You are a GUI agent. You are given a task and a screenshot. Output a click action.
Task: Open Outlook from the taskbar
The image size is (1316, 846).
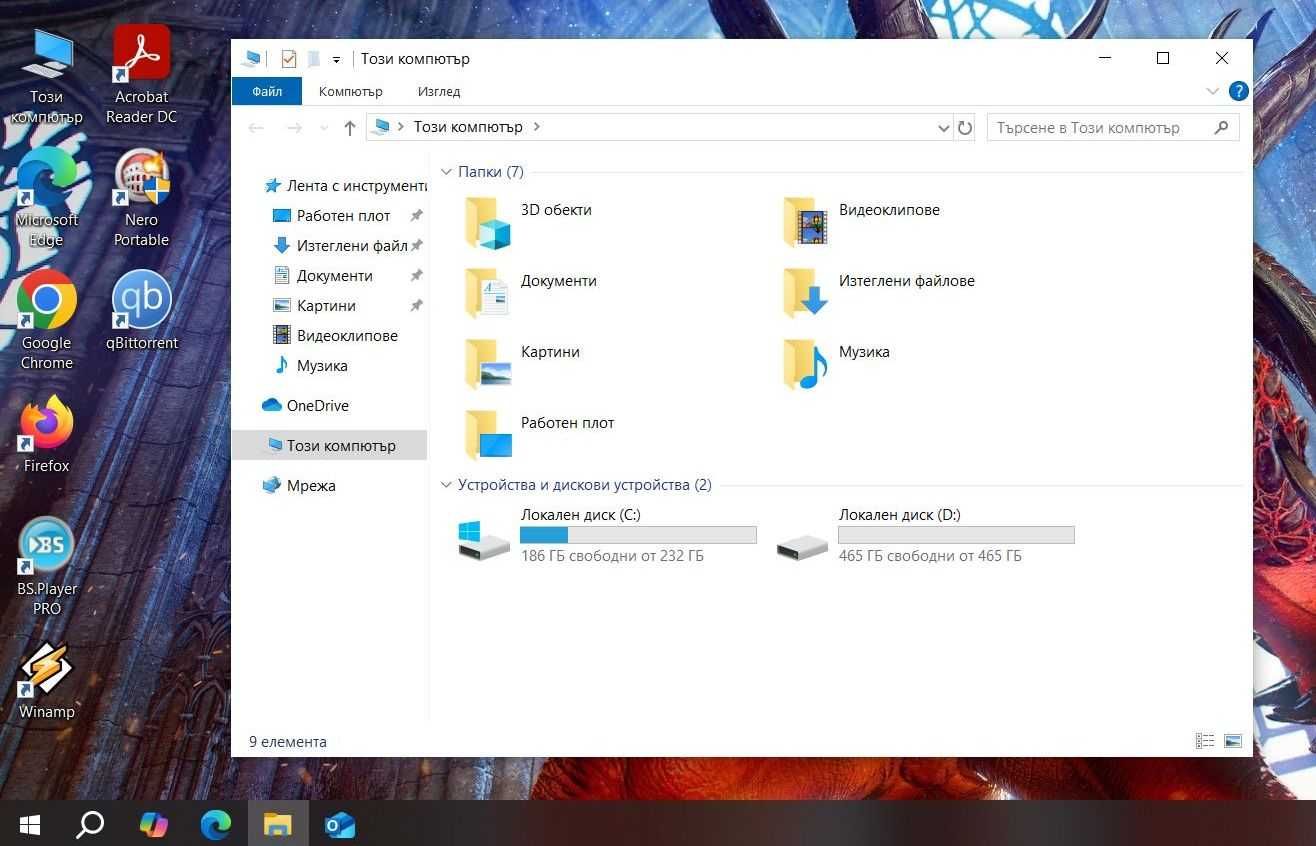click(340, 824)
